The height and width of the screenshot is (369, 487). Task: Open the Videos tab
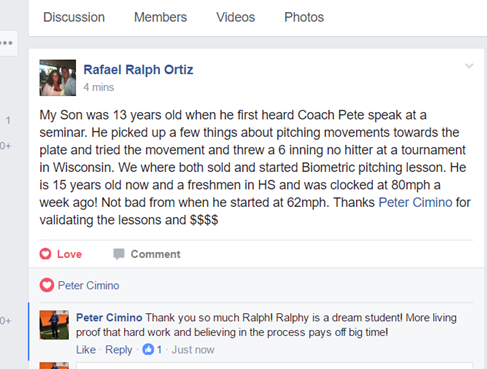(x=235, y=17)
